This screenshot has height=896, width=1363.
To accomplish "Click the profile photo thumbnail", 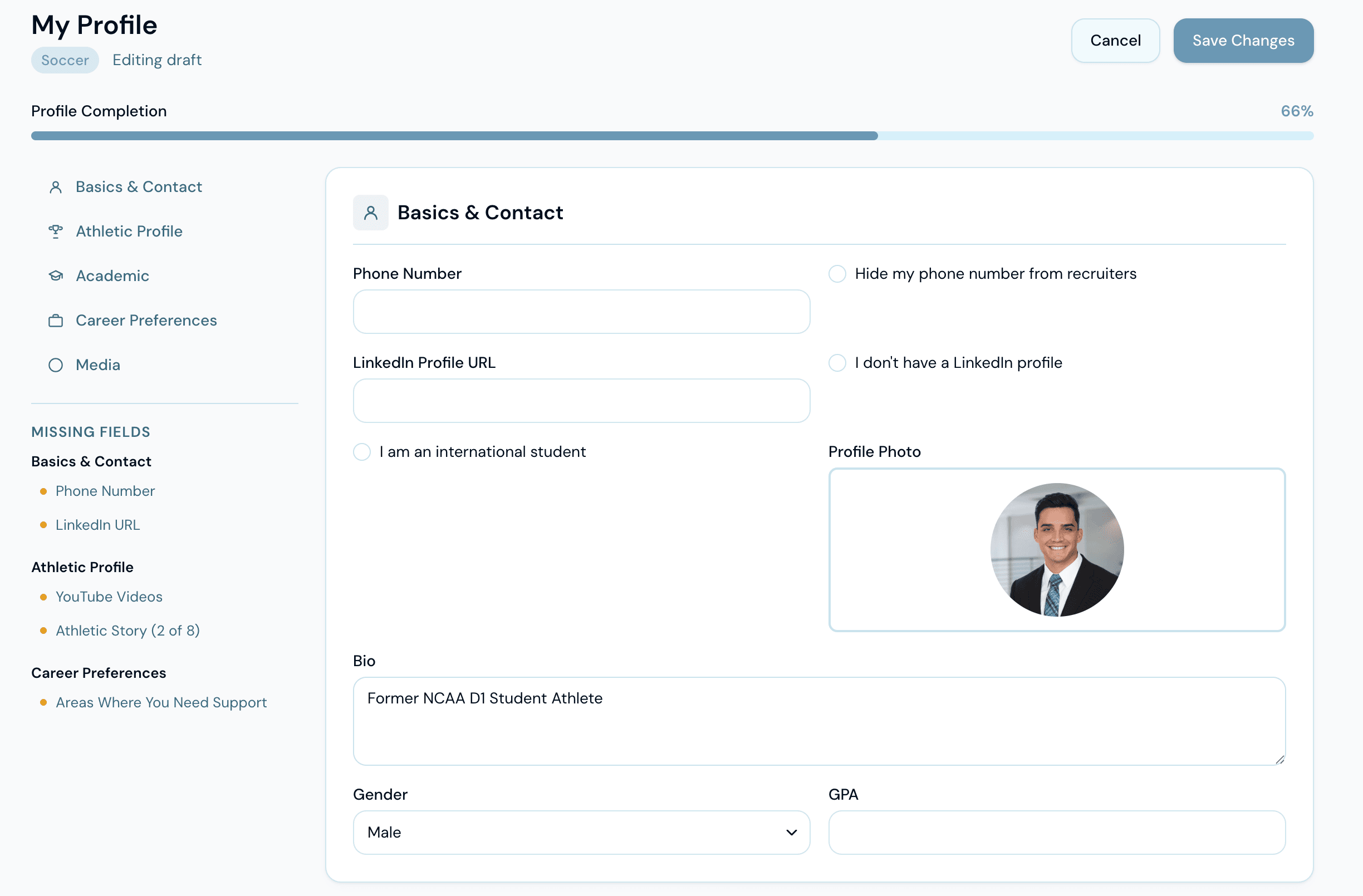I will 1057,550.
